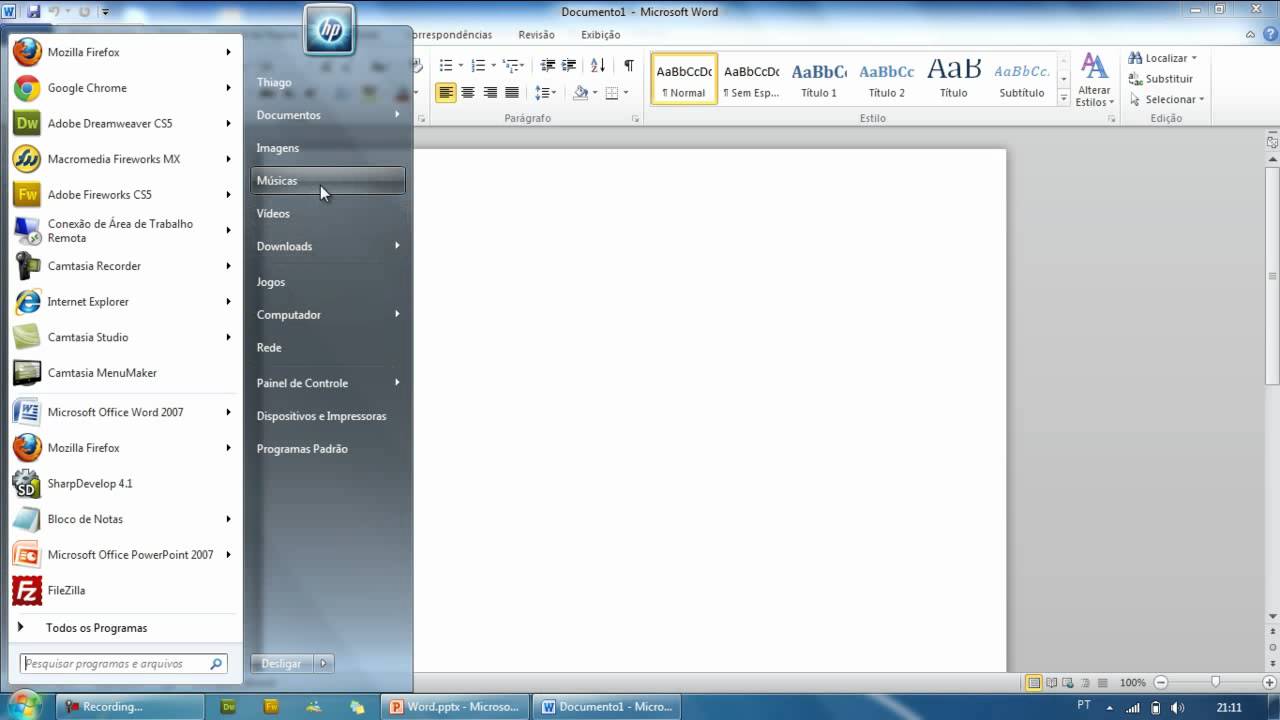Launch Mozilla Firefox from the top of the Start menu
Viewport: 1280px width, 720px height.
(124, 52)
